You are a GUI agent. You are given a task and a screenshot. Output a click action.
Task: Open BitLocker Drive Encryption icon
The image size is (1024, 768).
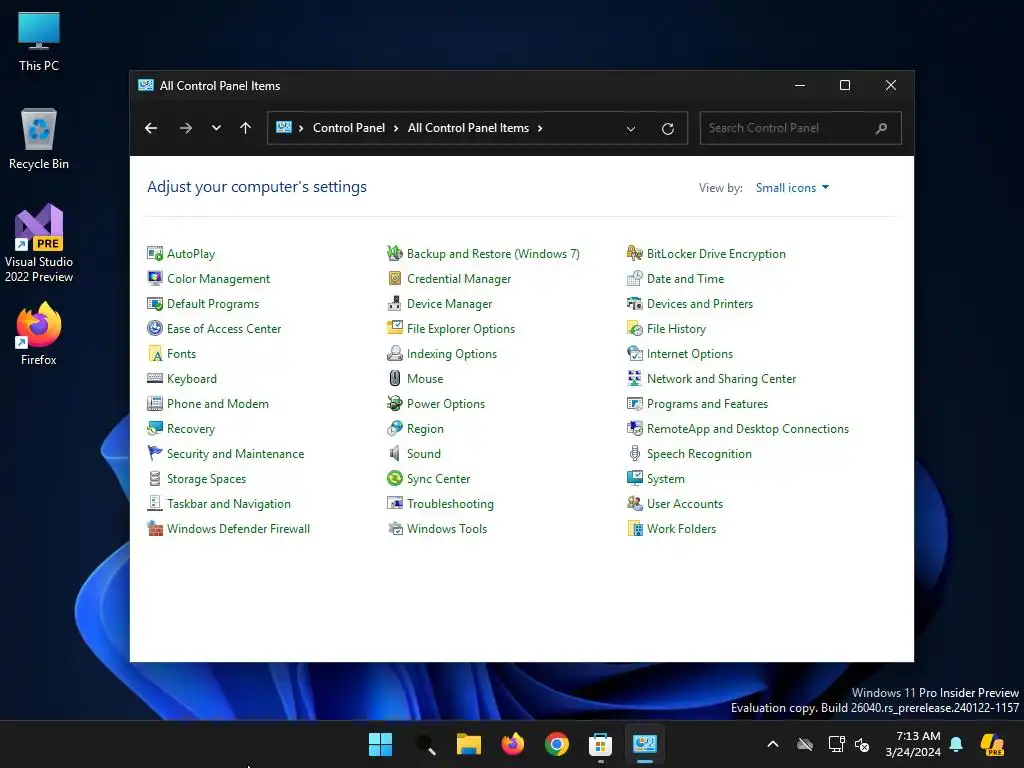tap(635, 253)
